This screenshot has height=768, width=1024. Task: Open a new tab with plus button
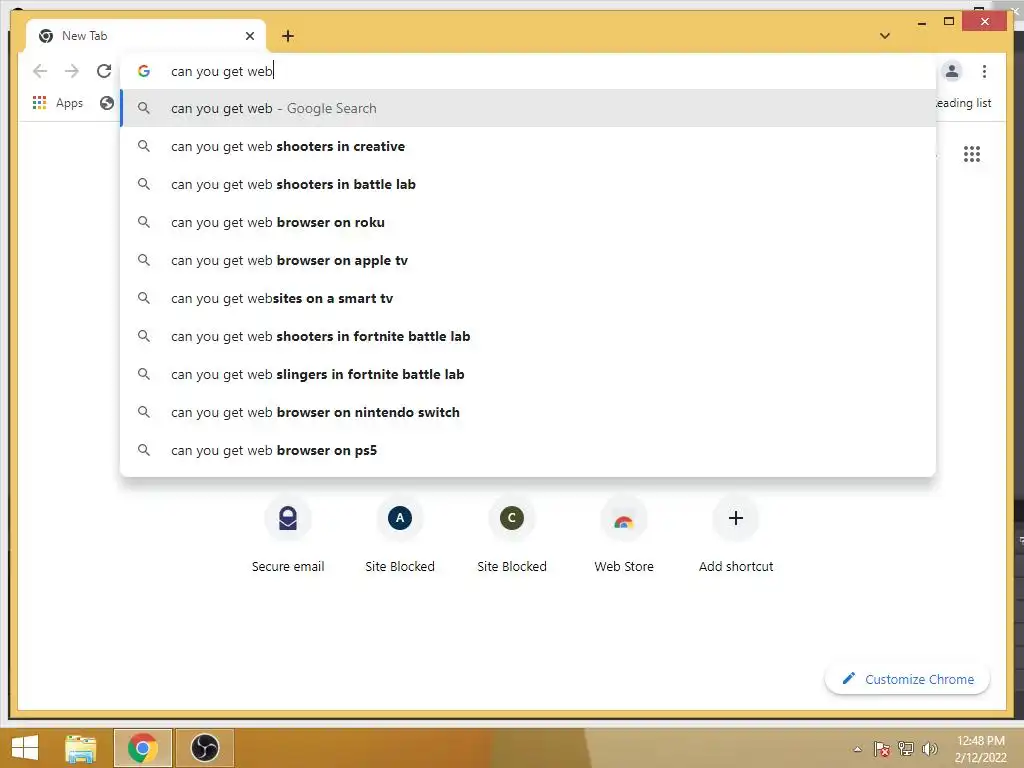(288, 36)
